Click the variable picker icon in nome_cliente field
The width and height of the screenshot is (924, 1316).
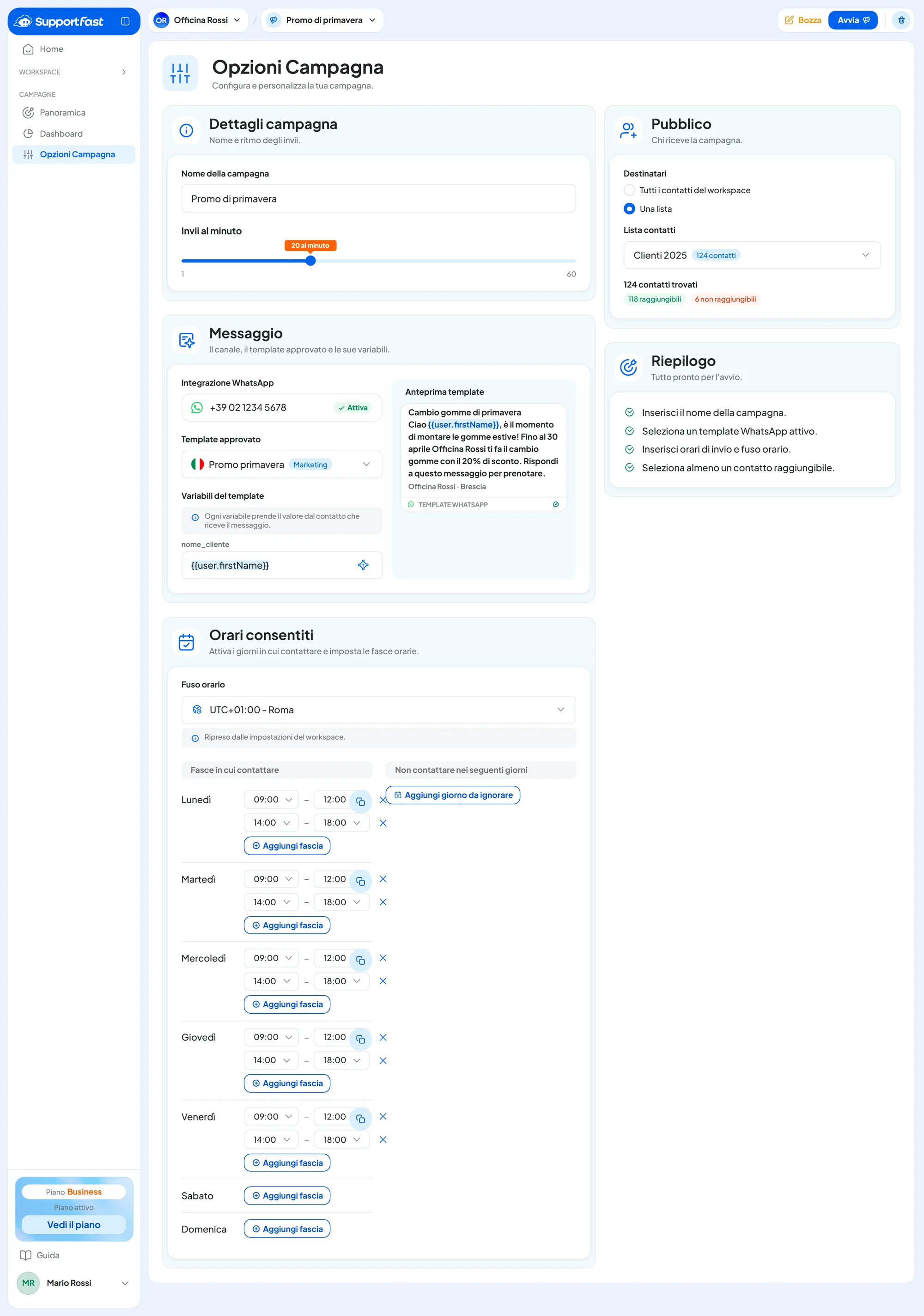click(363, 565)
